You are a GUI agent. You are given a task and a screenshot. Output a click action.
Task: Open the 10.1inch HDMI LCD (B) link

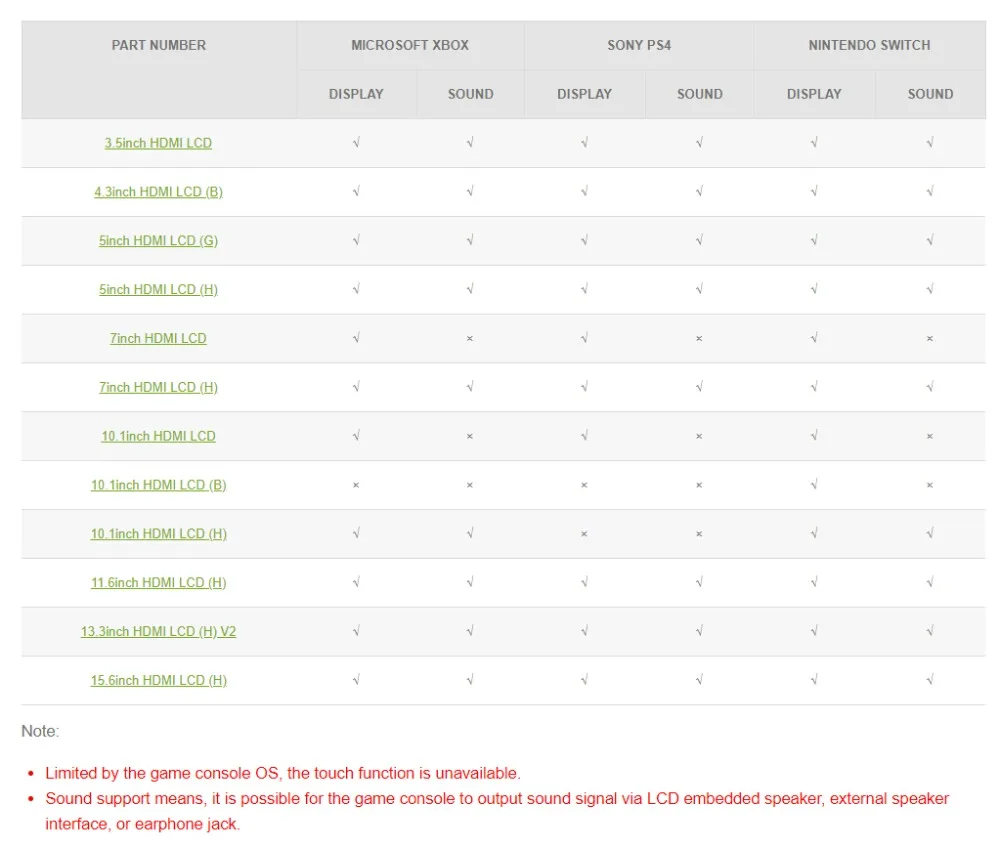(x=158, y=485)
